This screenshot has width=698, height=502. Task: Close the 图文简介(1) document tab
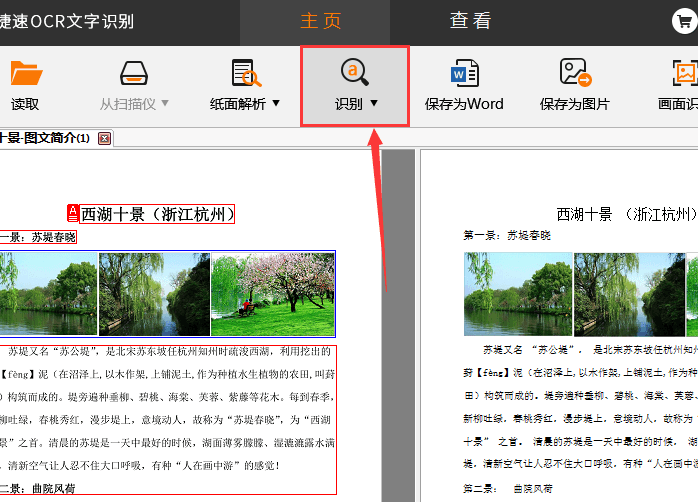[x=104, y=138]
